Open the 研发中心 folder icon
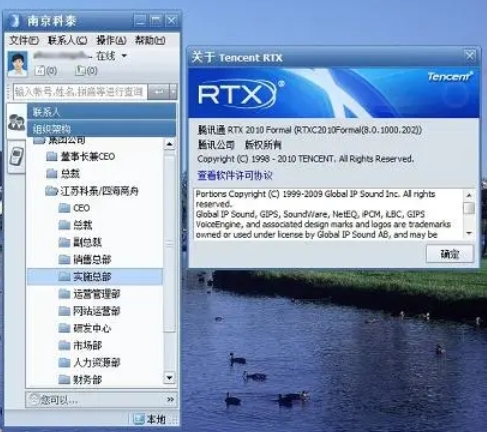The width and height of the screenshot is (487, 432). pos(64,328)
